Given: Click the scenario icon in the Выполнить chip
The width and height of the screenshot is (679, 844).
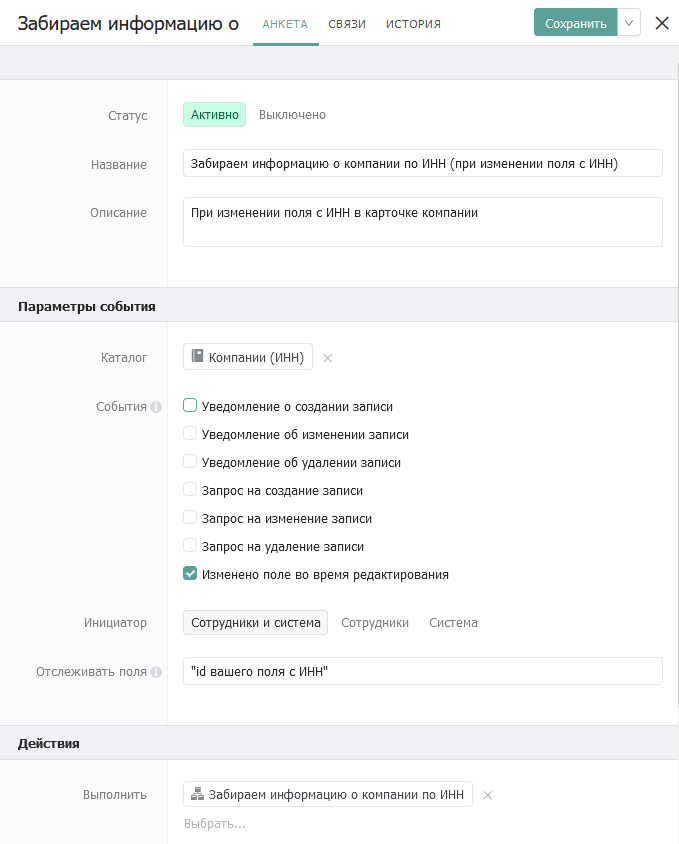Looking at the screenshot, I should [197, 794].
